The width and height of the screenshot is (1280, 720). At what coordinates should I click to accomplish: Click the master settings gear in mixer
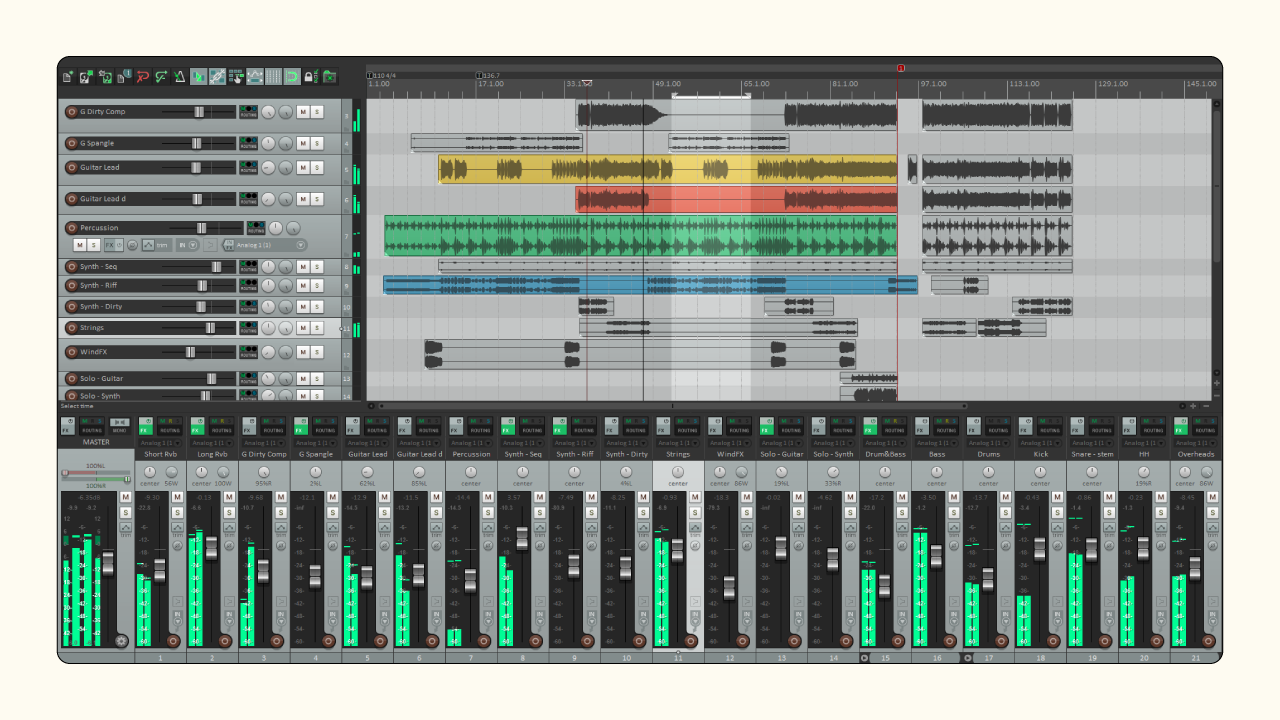(122, 641)
